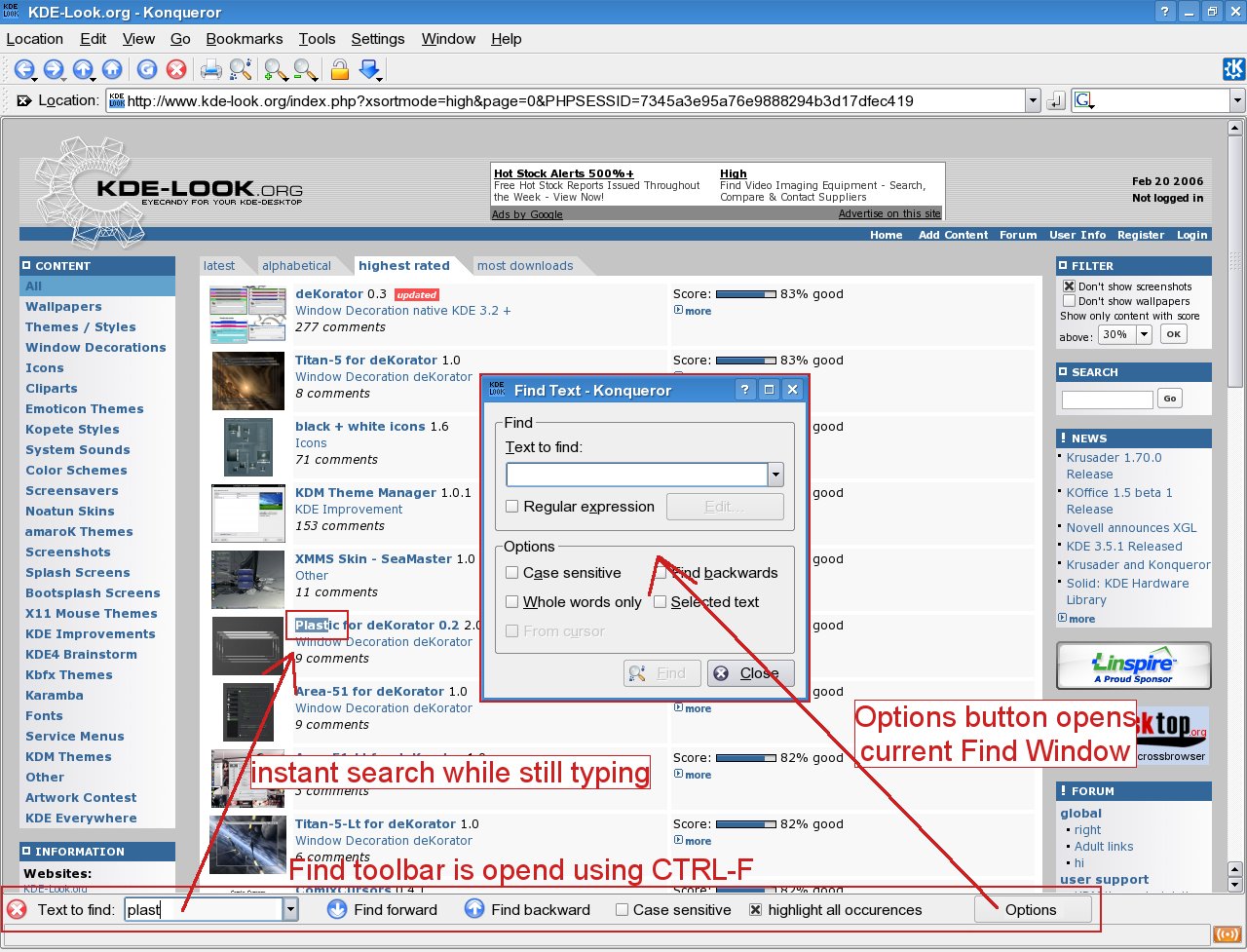Expand the Location URL history dropdown
Viewport: 1247px width, 952px height.
[1033, 100]
